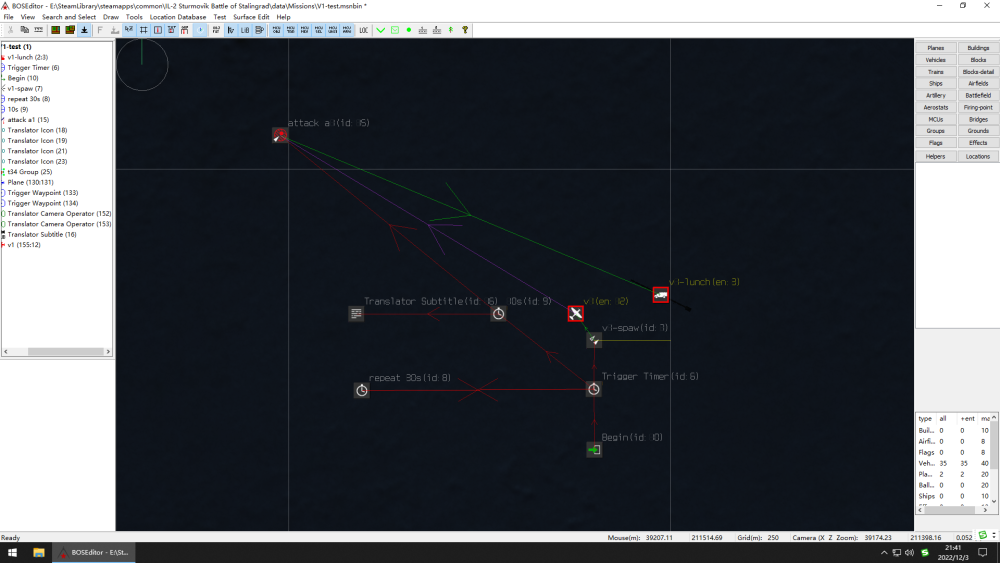The height and width of the screenshot is (563, 1000).
Task: Select the v1-lunch vehicle object icon
Action: [x=661, y=295]
